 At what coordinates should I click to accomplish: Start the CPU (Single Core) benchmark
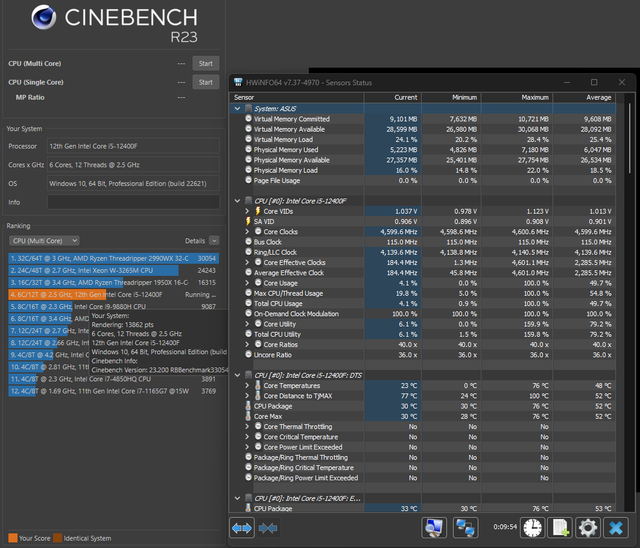[x=206, y=82]
